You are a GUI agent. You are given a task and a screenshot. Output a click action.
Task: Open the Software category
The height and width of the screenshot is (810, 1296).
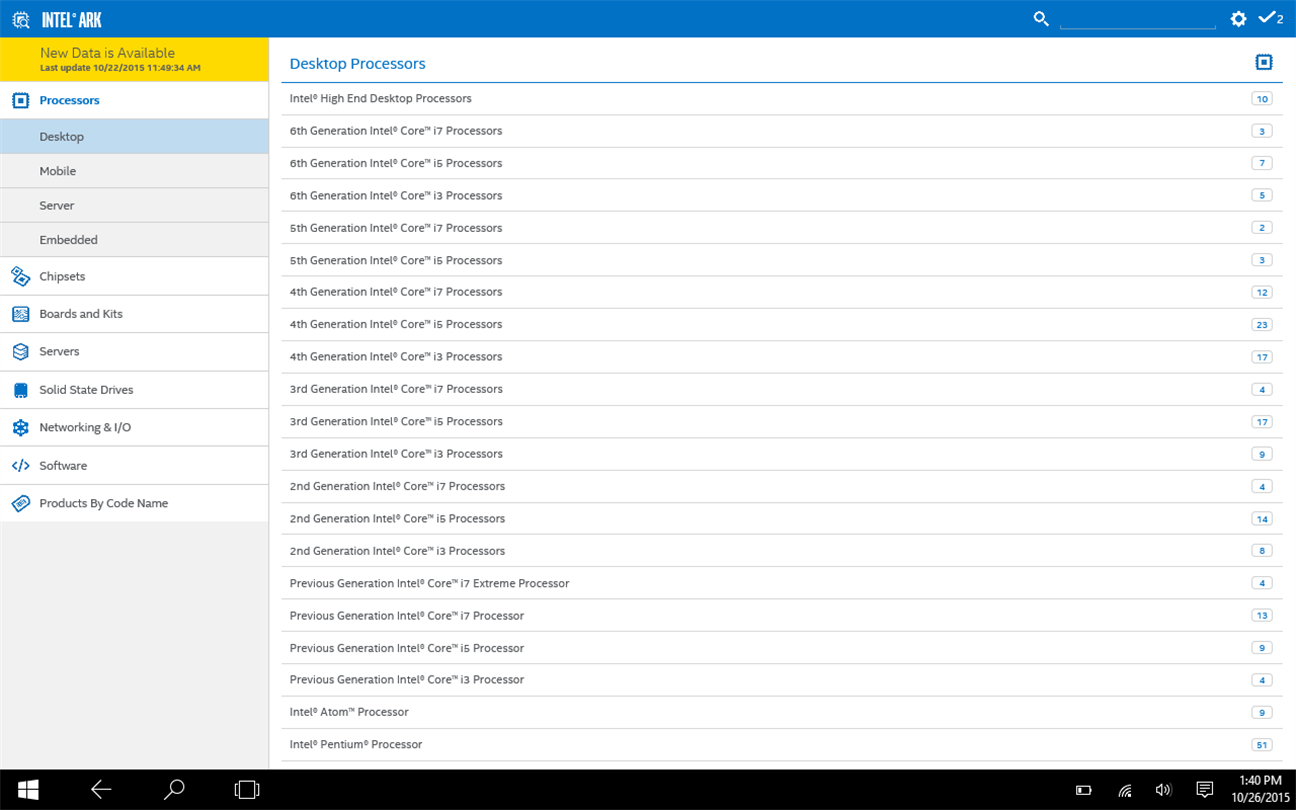pos(134,466)
